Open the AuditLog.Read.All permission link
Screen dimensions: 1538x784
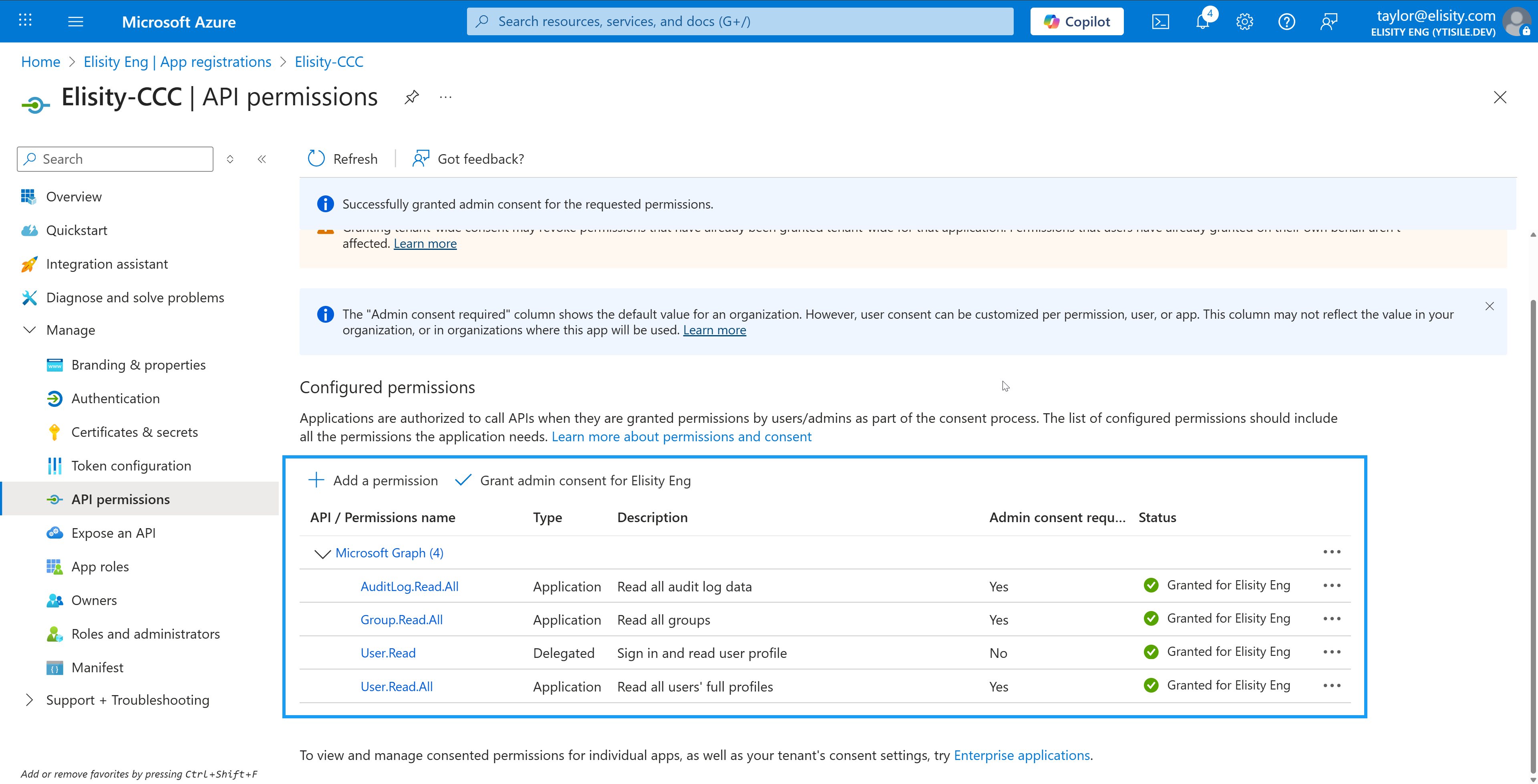click(x=410, y=586)
